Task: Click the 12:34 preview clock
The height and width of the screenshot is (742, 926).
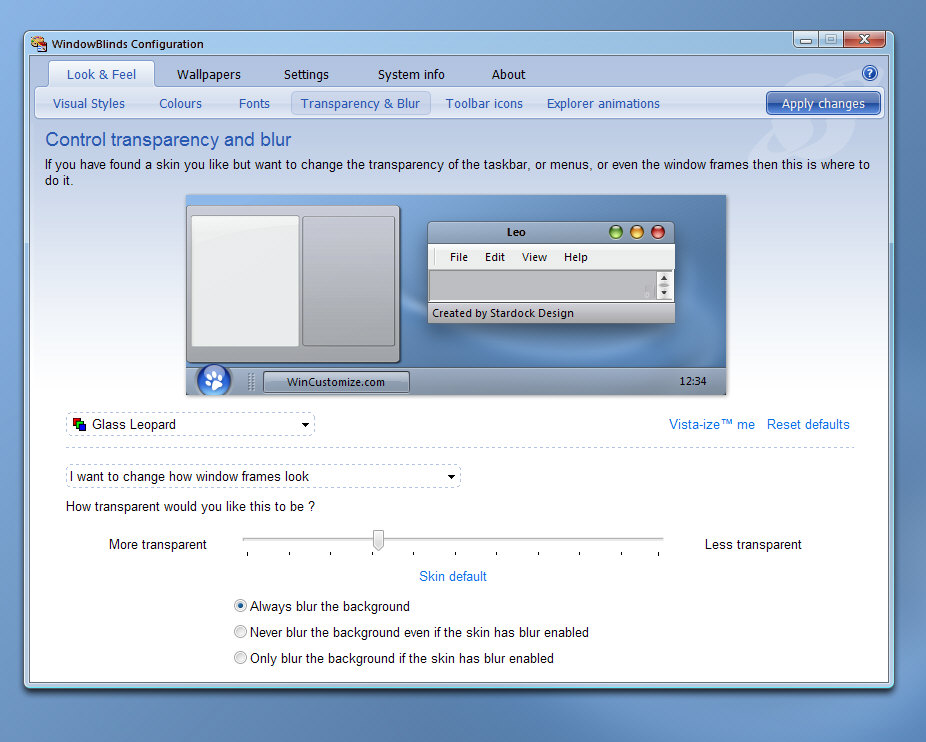Action: 692,381
